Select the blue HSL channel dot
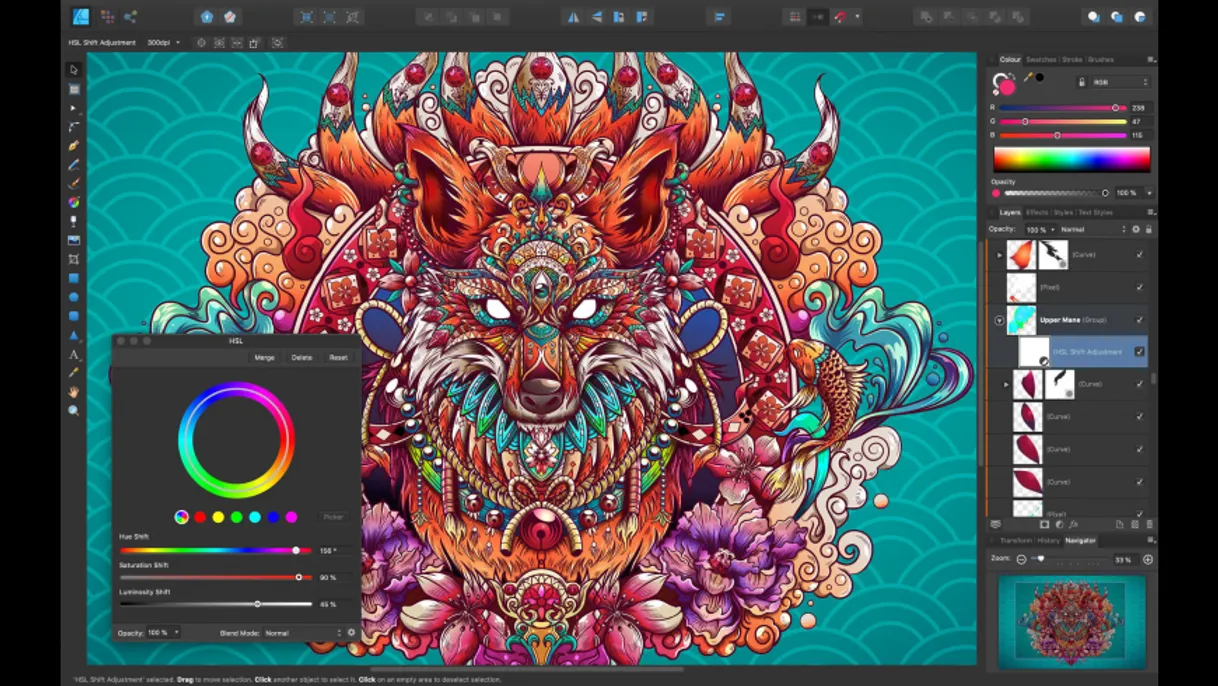 point(273,517)
